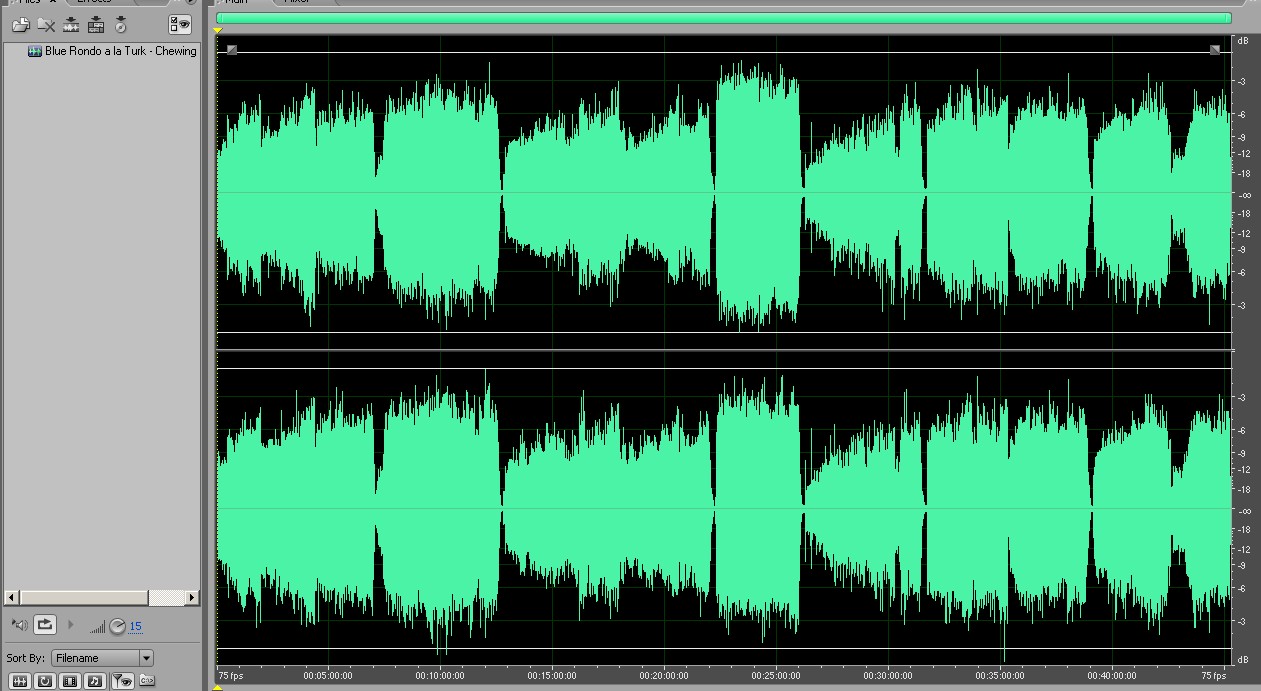Image resolution: width=1261 pixels, height=691 pixels.
Task: Toggle the advanced options eye button
Action: point(180,25)
